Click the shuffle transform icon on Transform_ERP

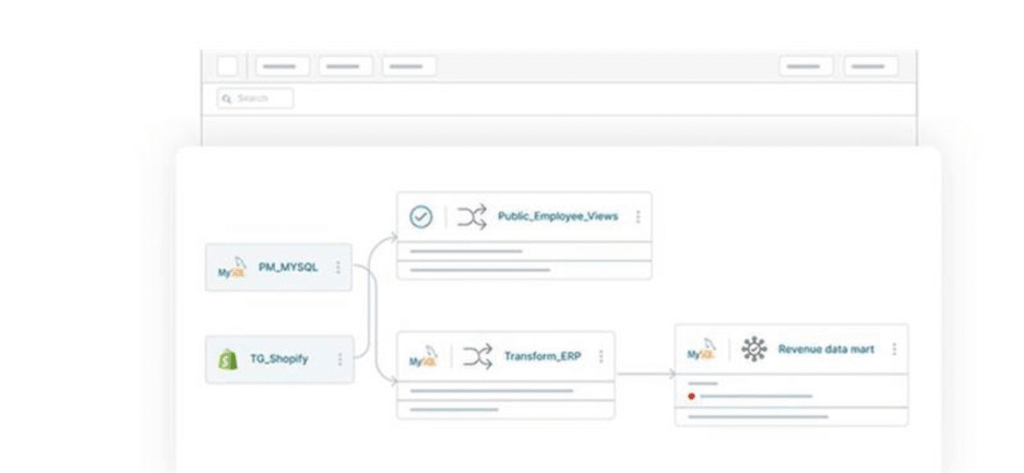tap(477, 357)
